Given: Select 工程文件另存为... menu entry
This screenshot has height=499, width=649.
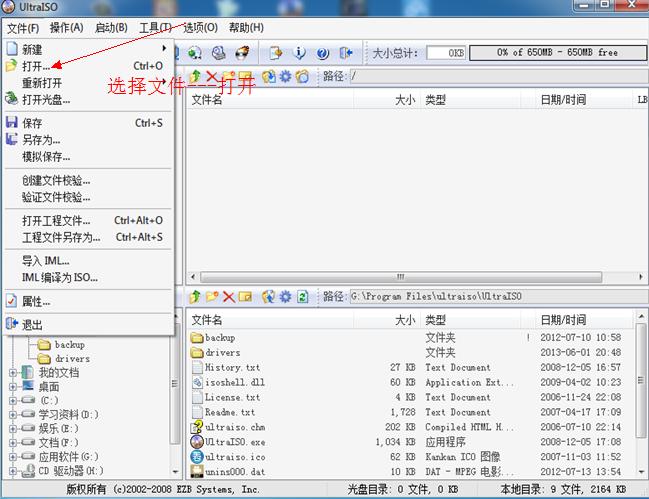Looking at the screenshot, I should pyautogui.click(x=88, y=238).
